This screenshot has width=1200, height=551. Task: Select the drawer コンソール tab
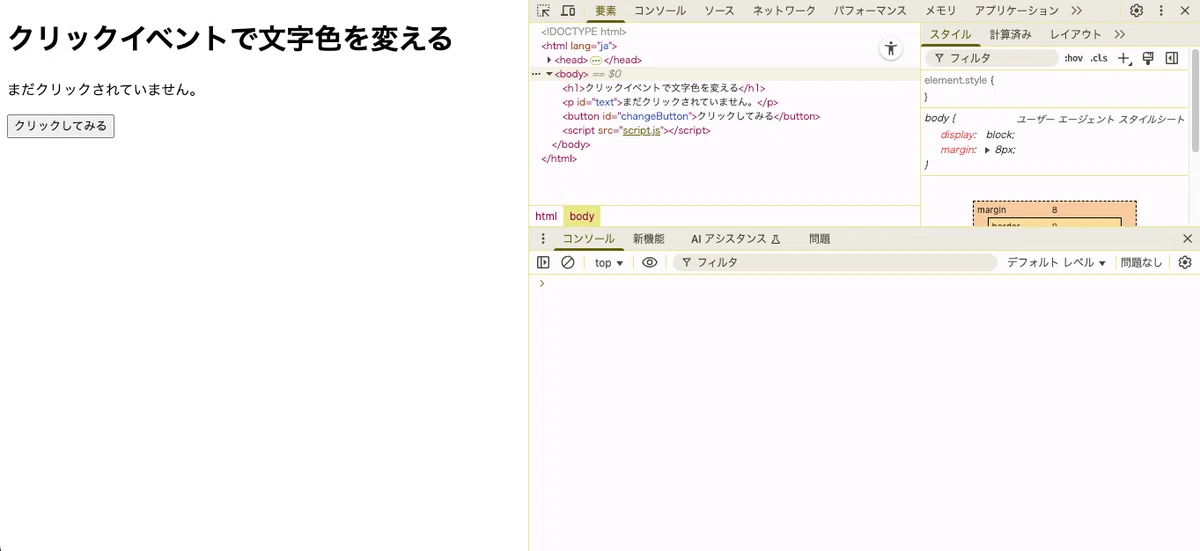588,239
